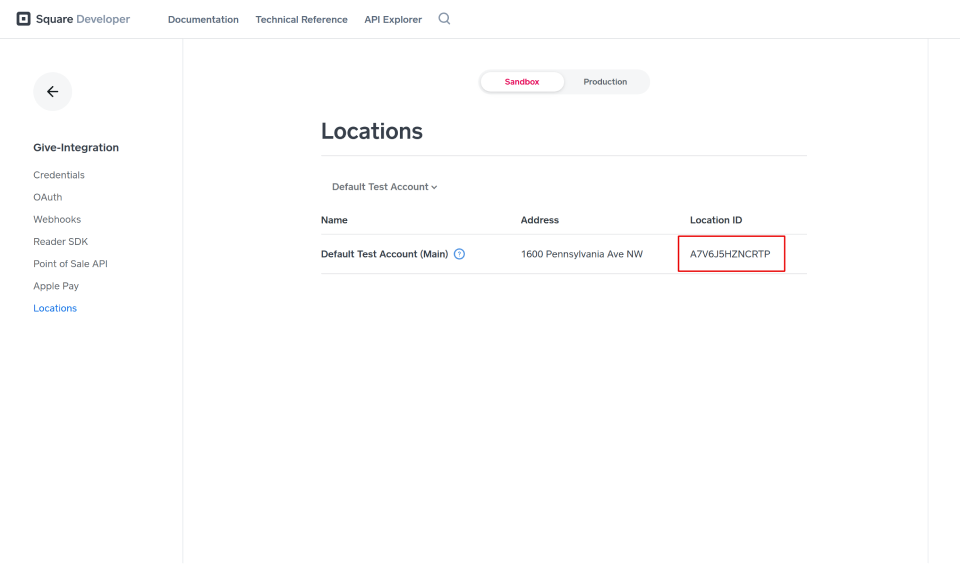960x564 pixels.
Task: Click the Address column header
Action: pyautogui.click(x=539, y=220)
